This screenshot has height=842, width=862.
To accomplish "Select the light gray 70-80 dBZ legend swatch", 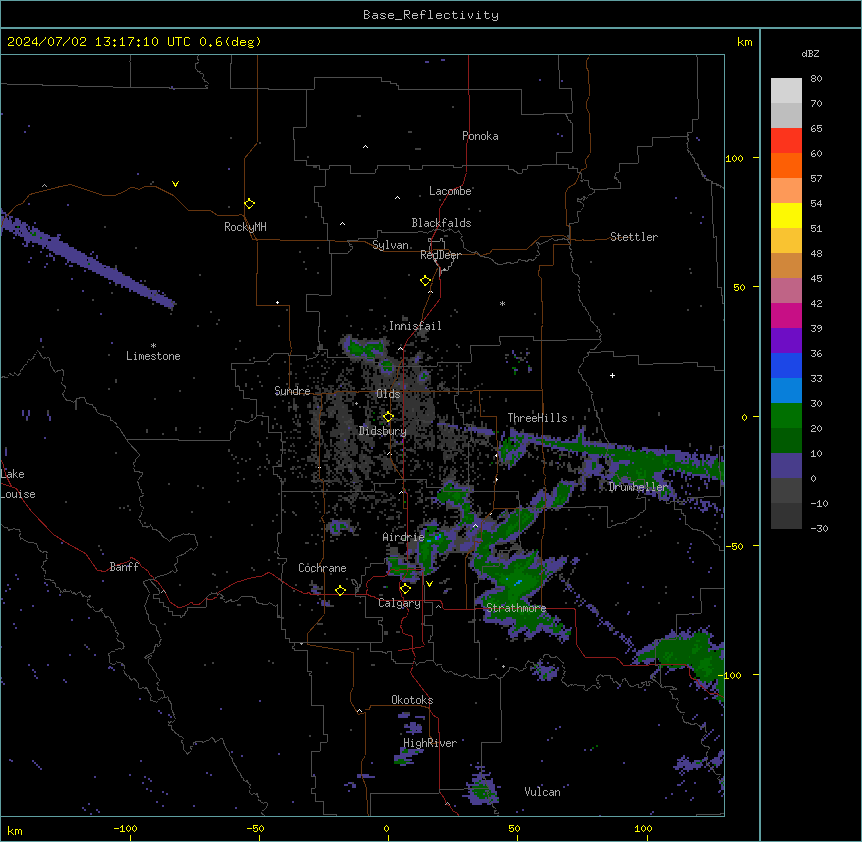I will 786,91.
